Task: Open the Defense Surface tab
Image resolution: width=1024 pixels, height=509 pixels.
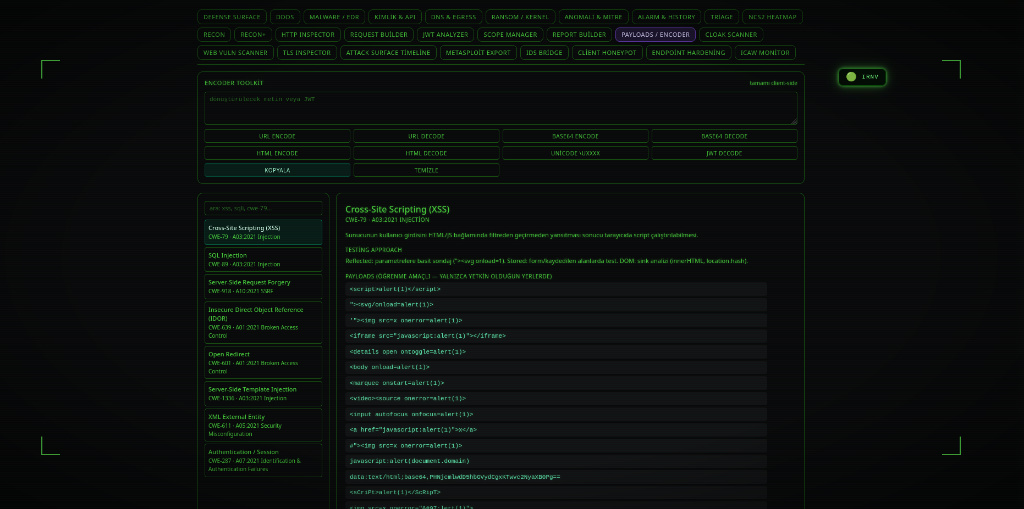Action: [231, 17]
